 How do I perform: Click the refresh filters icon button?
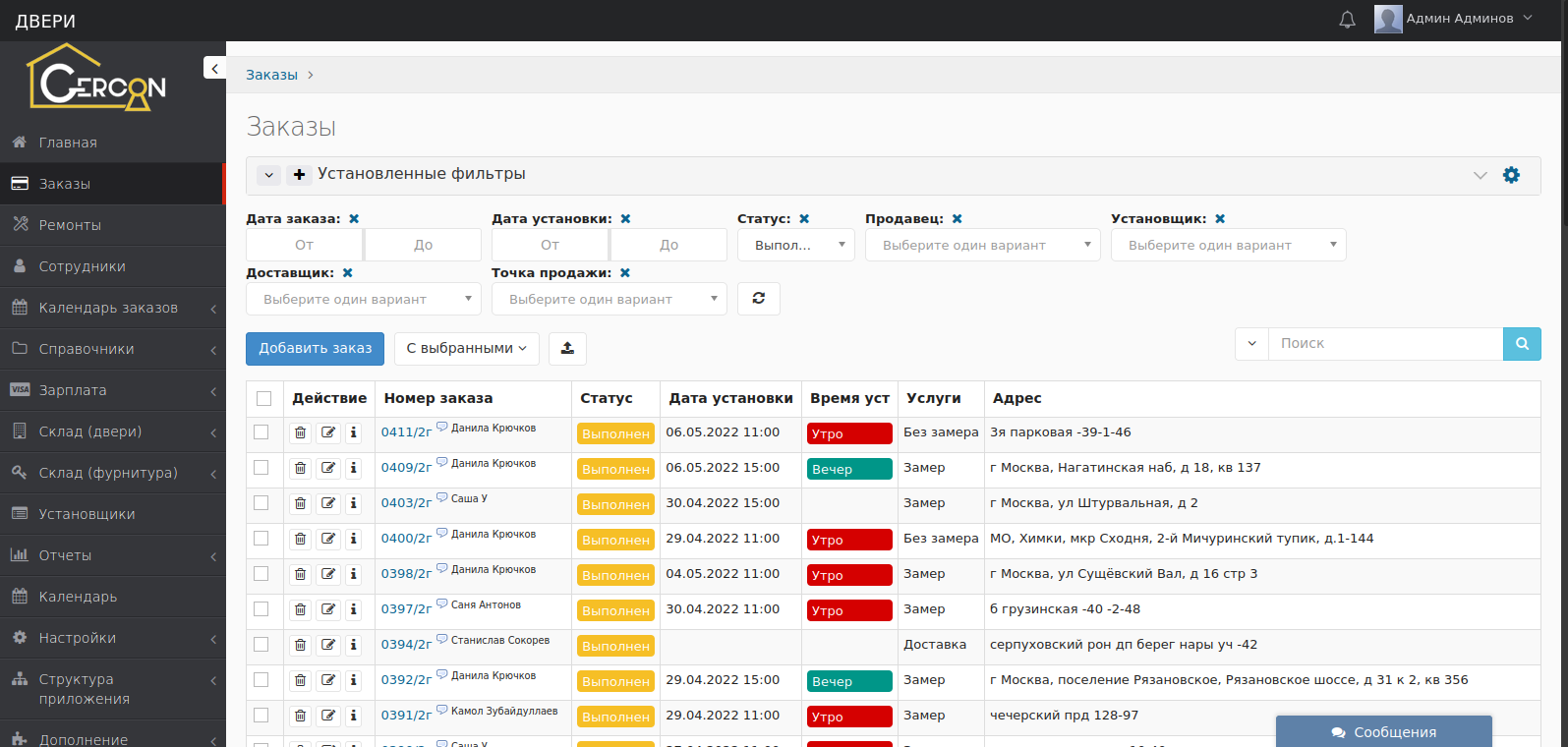(x=758, y=299)
